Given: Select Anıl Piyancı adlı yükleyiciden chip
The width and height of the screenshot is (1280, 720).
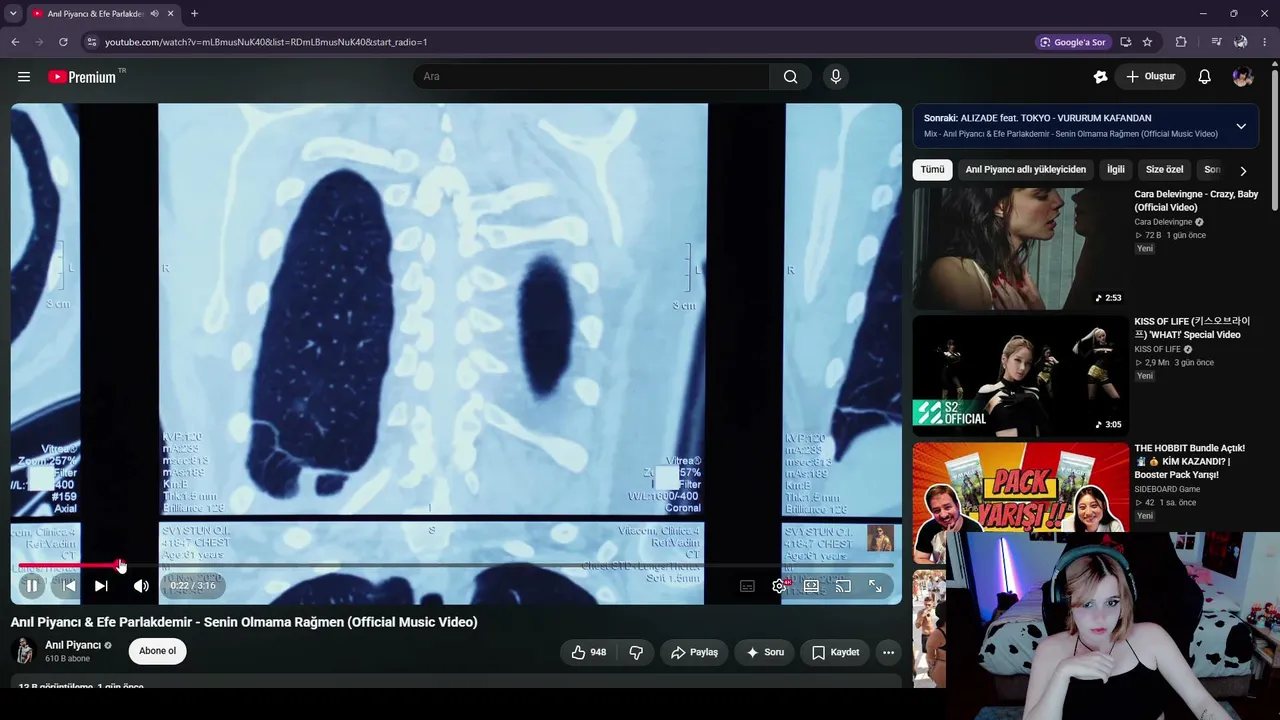Looking at the screenshot, I should (1025, 170).
